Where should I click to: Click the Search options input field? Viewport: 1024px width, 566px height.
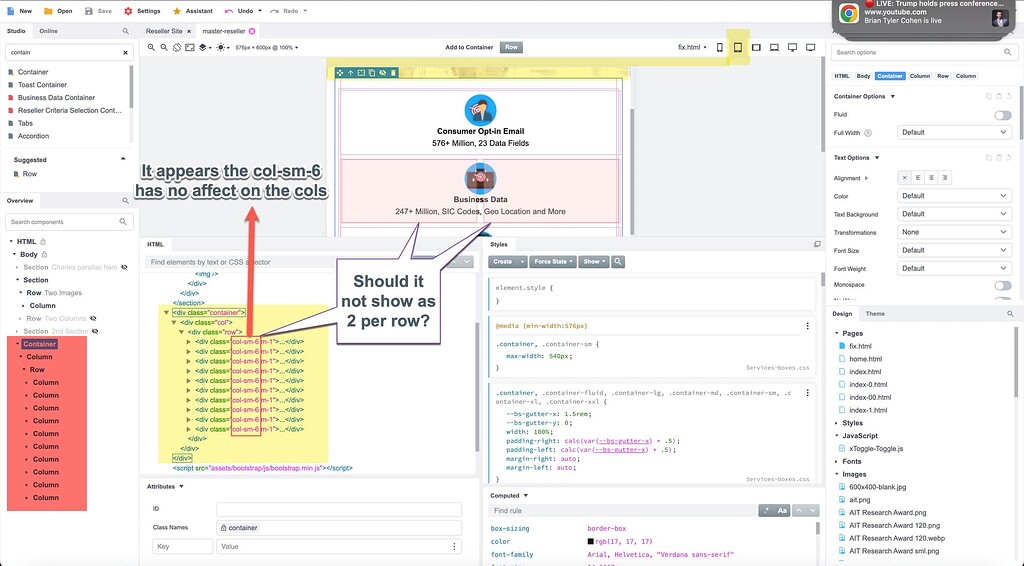923,52
